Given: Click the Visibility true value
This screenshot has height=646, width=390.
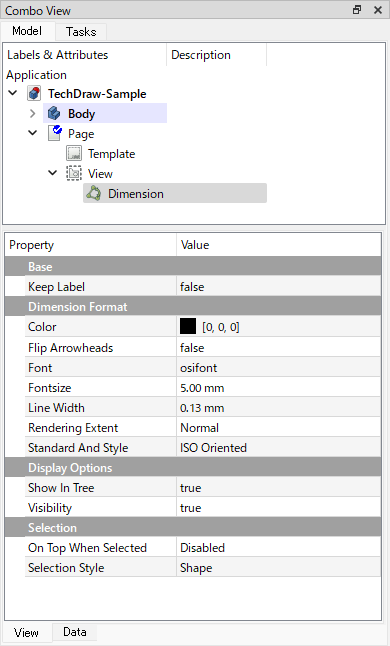Looking at the screenshot, I should (x=278, y=508).
